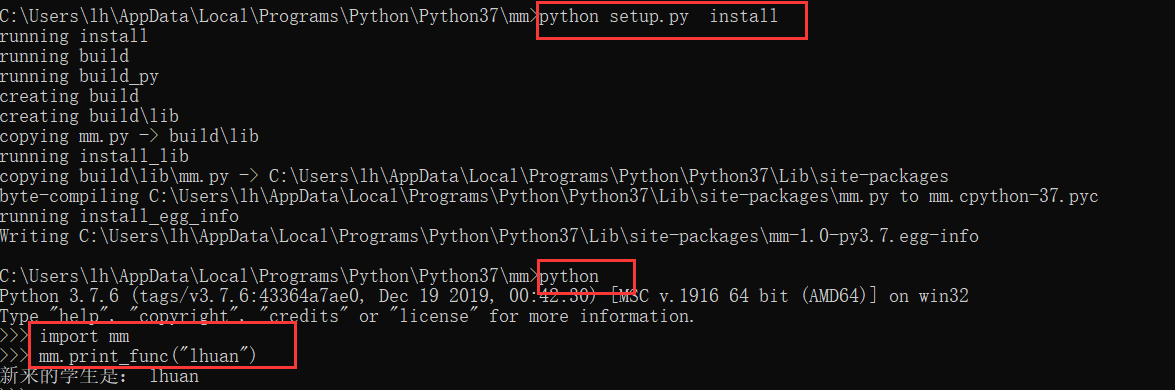Click the 'python' command at second prompt

(569, 277)
